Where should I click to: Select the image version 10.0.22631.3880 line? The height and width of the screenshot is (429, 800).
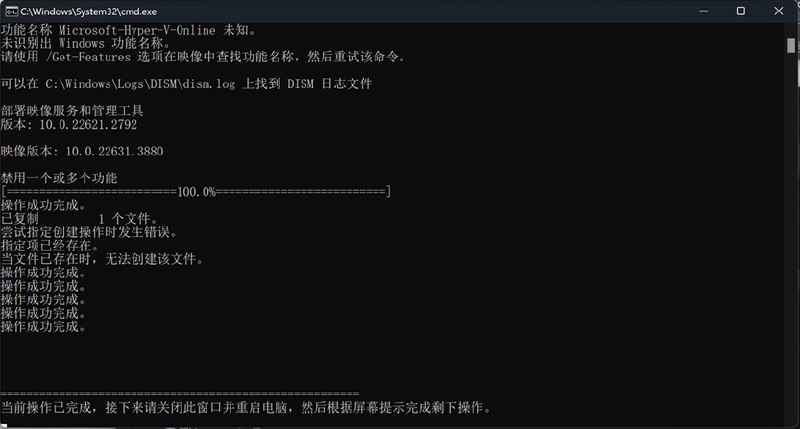82,151
